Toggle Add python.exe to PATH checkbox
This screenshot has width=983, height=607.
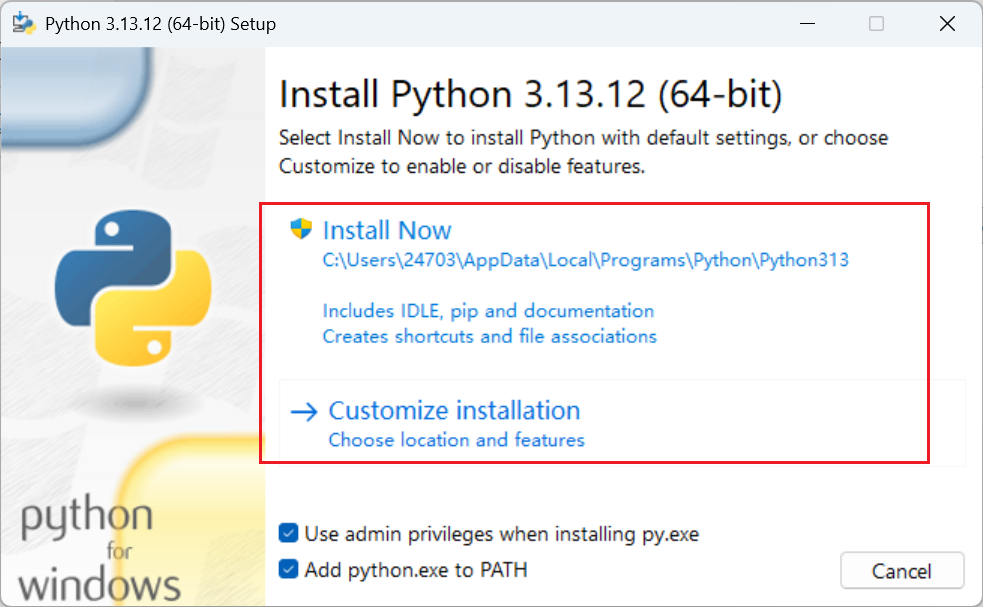[288, 569]
